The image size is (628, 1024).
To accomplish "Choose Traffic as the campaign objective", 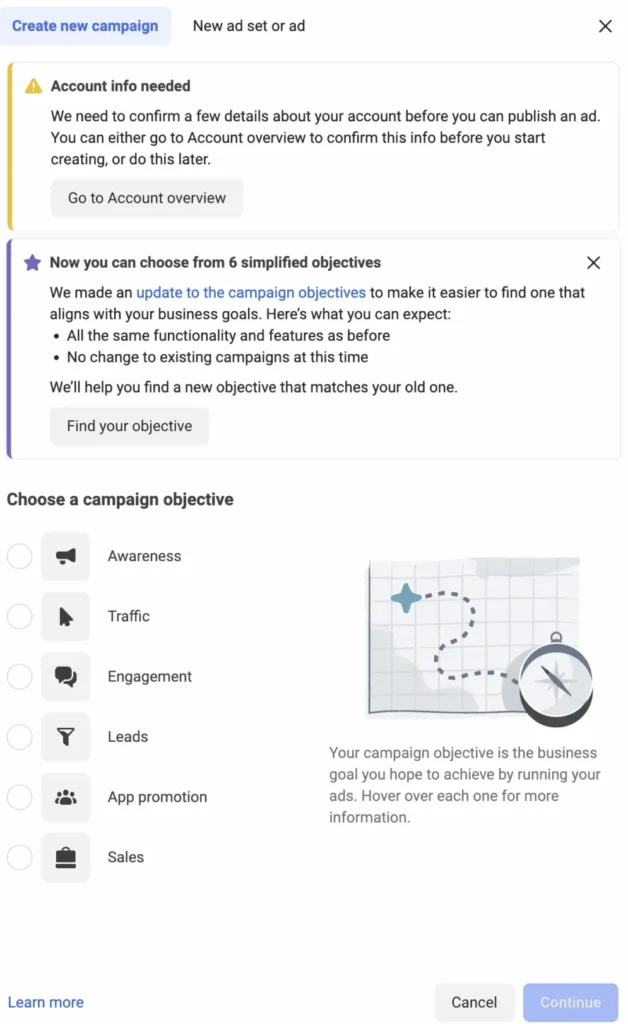I will (19, 616).
